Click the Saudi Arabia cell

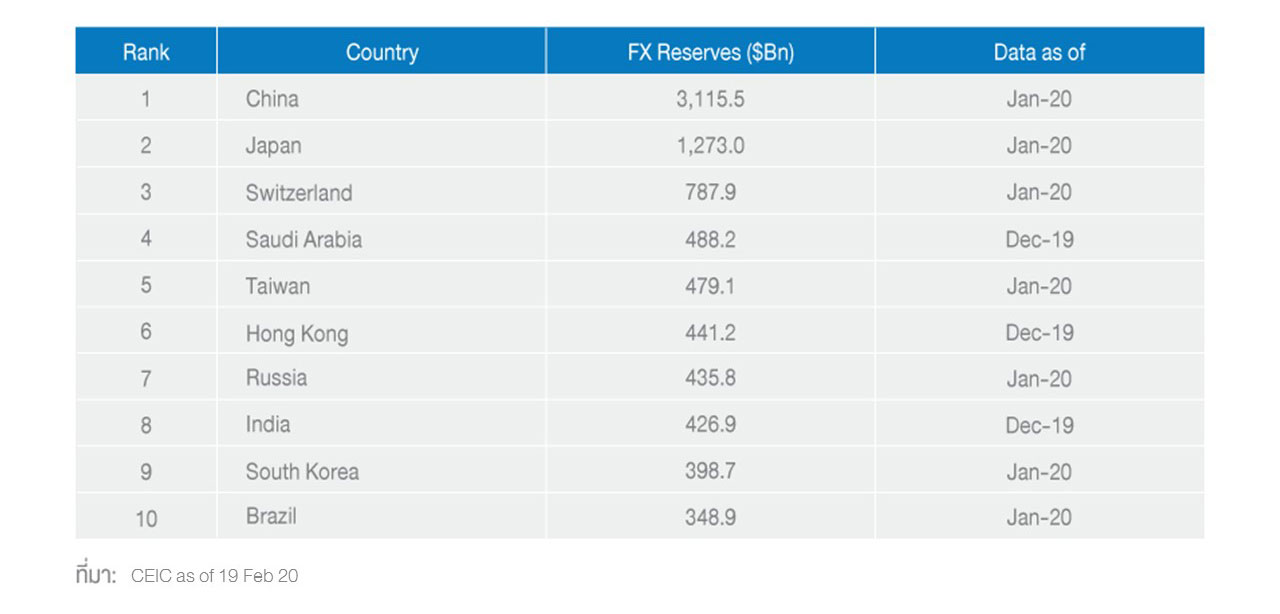(304, 239)
